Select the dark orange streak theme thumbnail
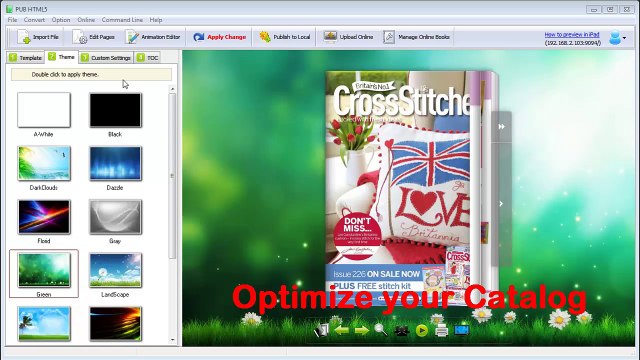640x360 pixels. tap(116, 323)
